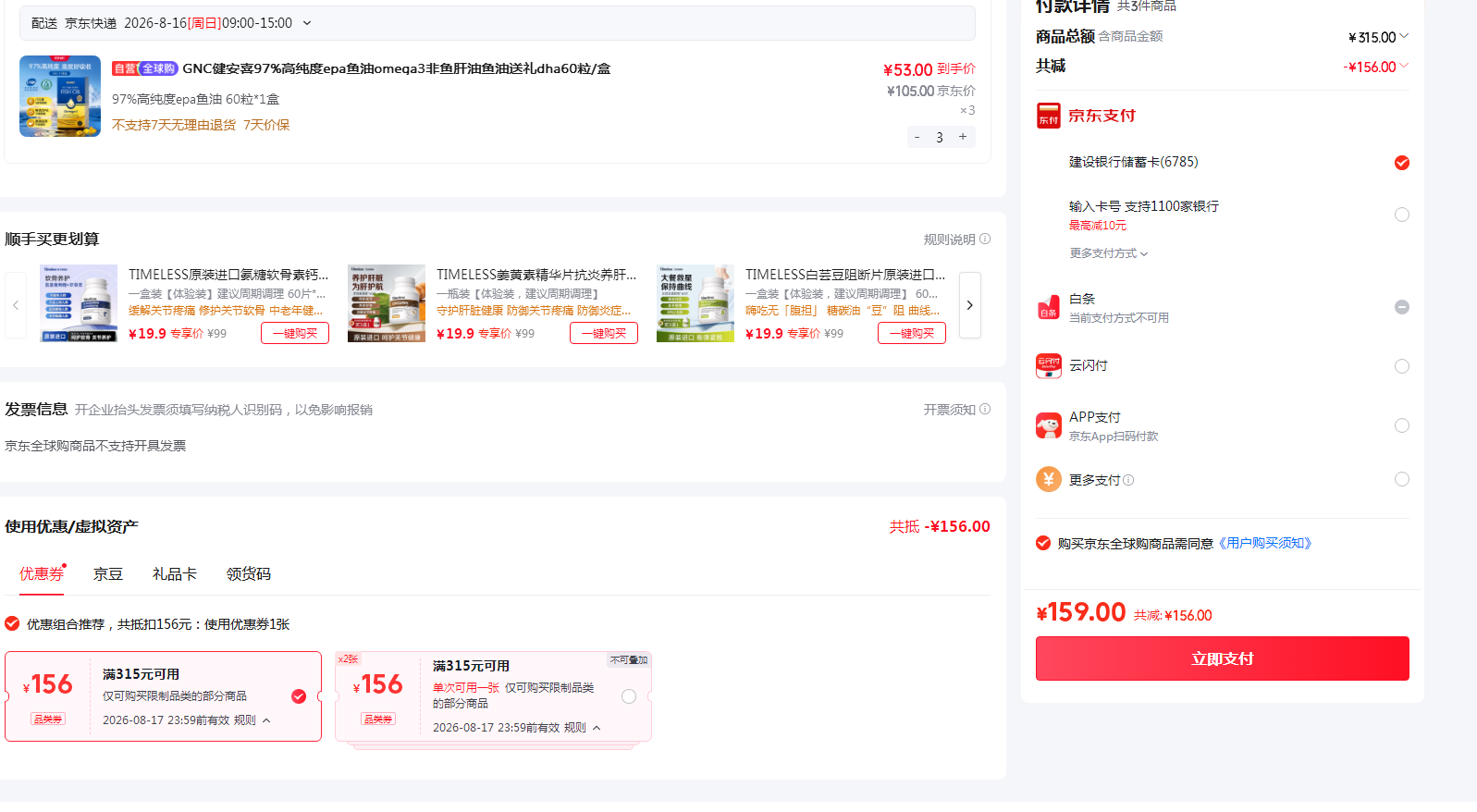Viewport: 1477px width, 812px height.
Task: Open the TIMELESS氨糖软骨素钙 product image
Action: (79, 303)
